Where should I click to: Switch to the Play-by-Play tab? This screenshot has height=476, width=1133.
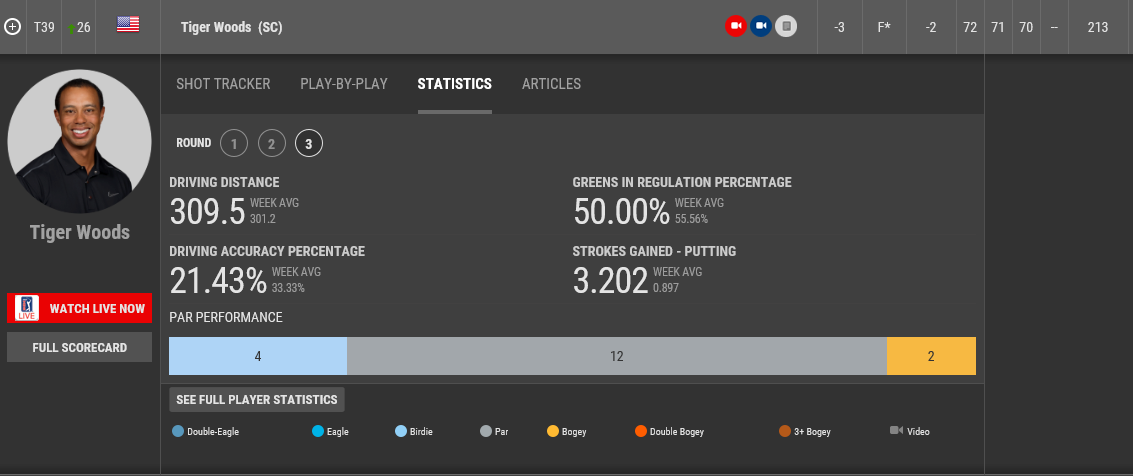click(x=344, y=84)
